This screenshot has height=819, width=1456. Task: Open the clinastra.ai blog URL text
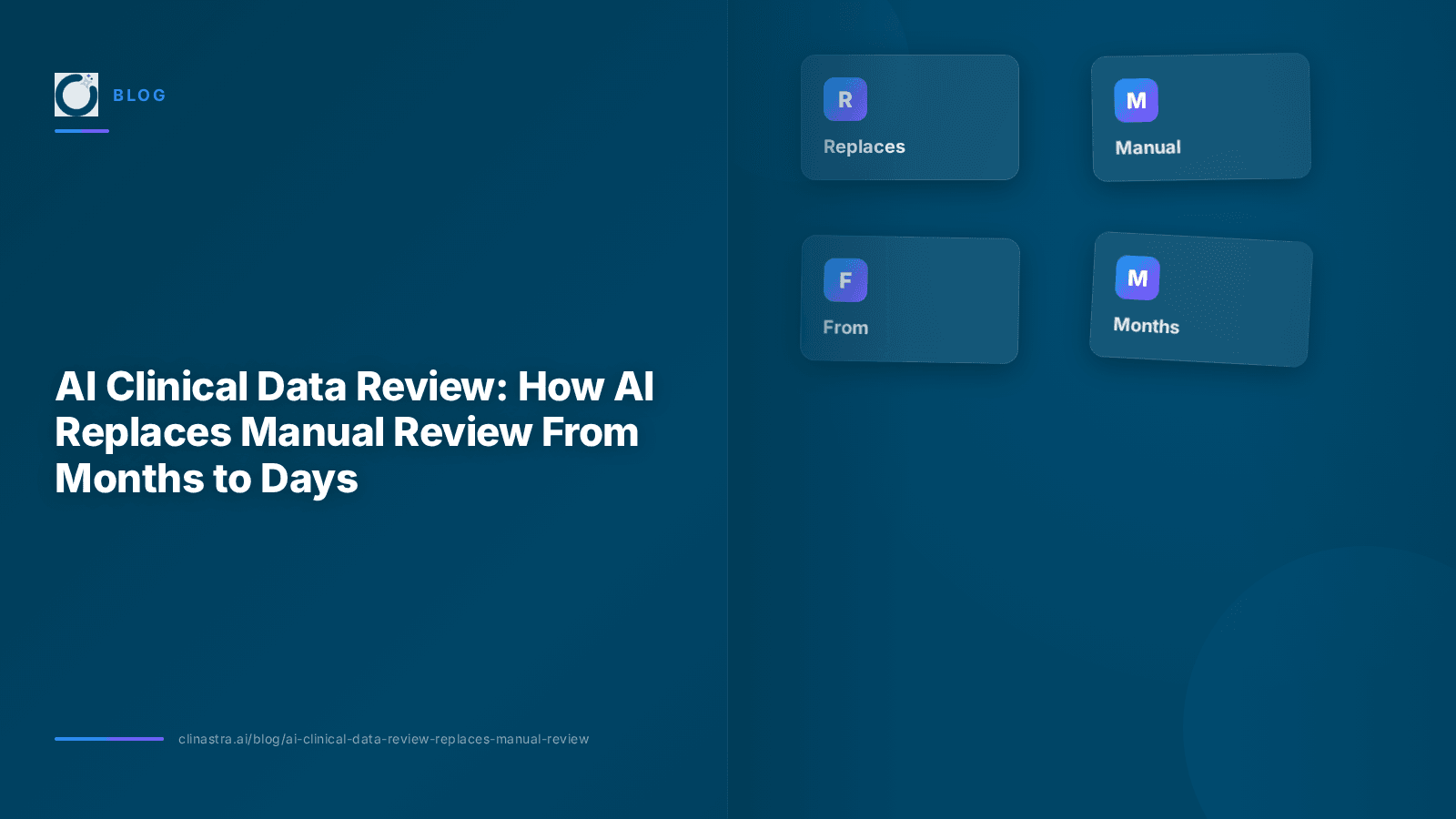point(384,739)
